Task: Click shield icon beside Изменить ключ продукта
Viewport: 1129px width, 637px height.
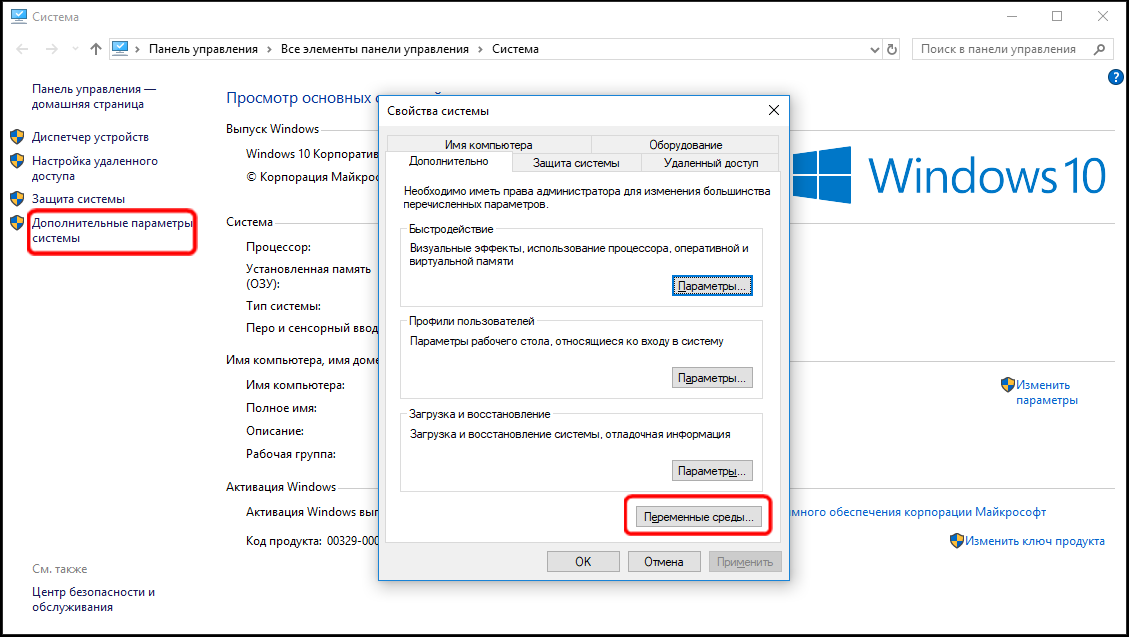Action: click(x=956, y=540)
